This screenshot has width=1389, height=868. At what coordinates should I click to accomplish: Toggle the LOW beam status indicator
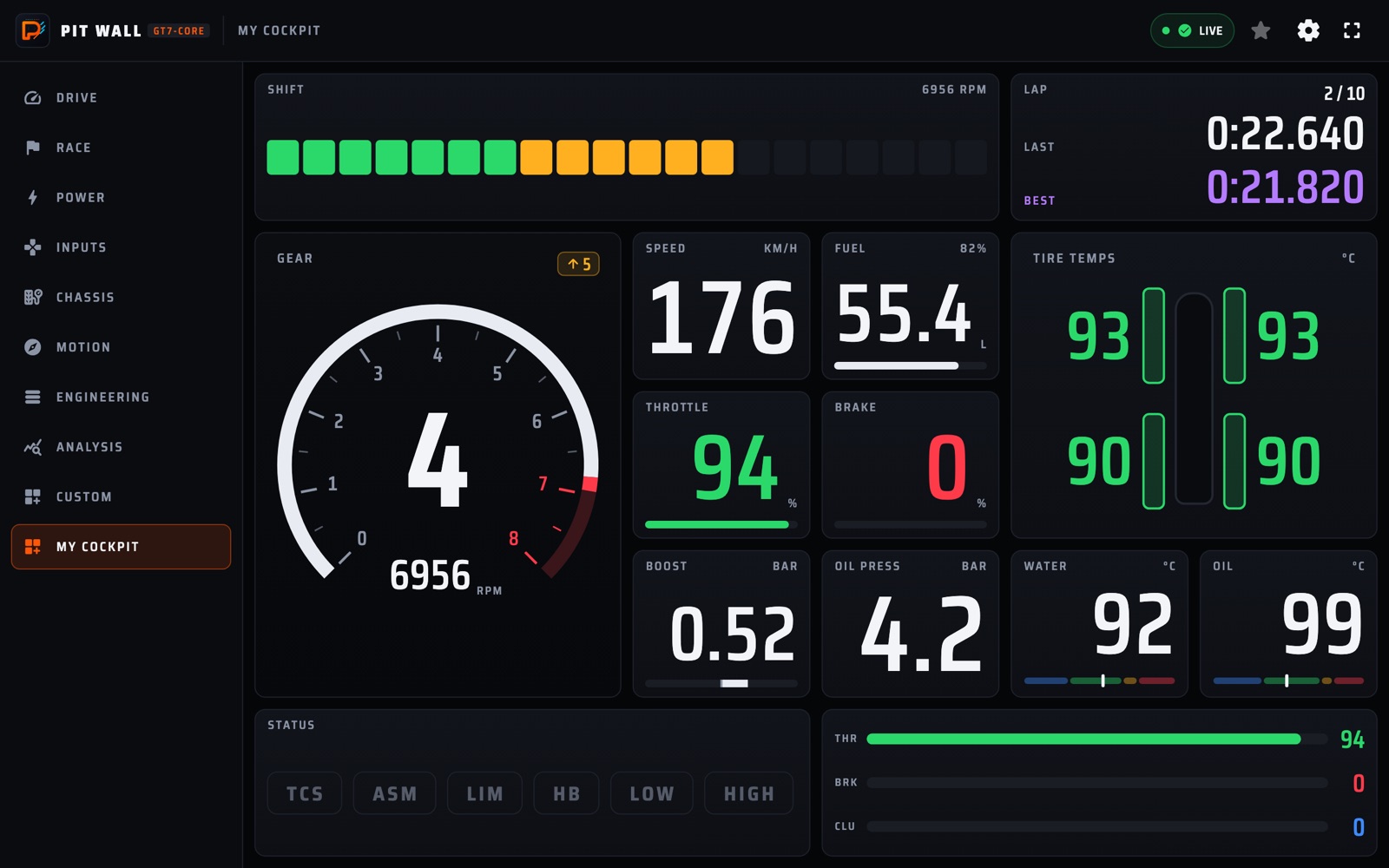tap(652, 793)
